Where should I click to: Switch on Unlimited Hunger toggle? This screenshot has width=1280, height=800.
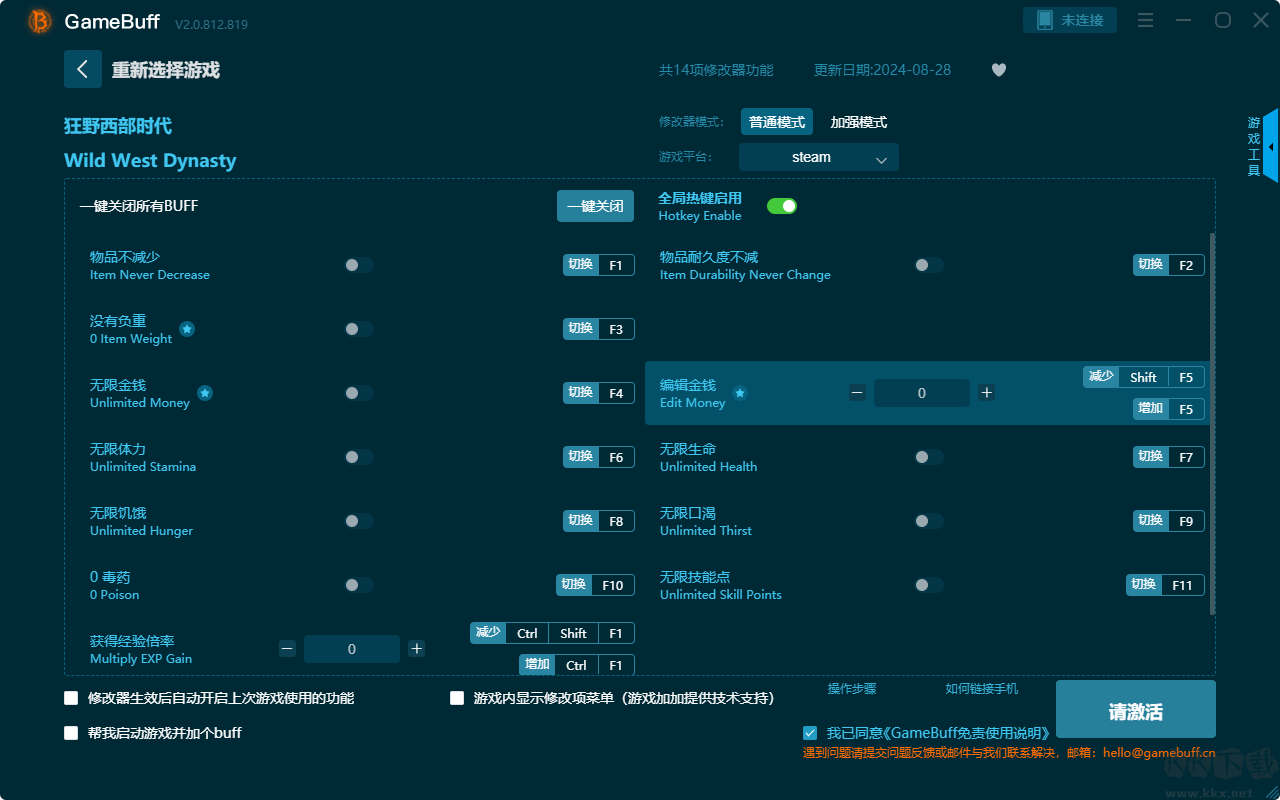[x=359, y=521]
